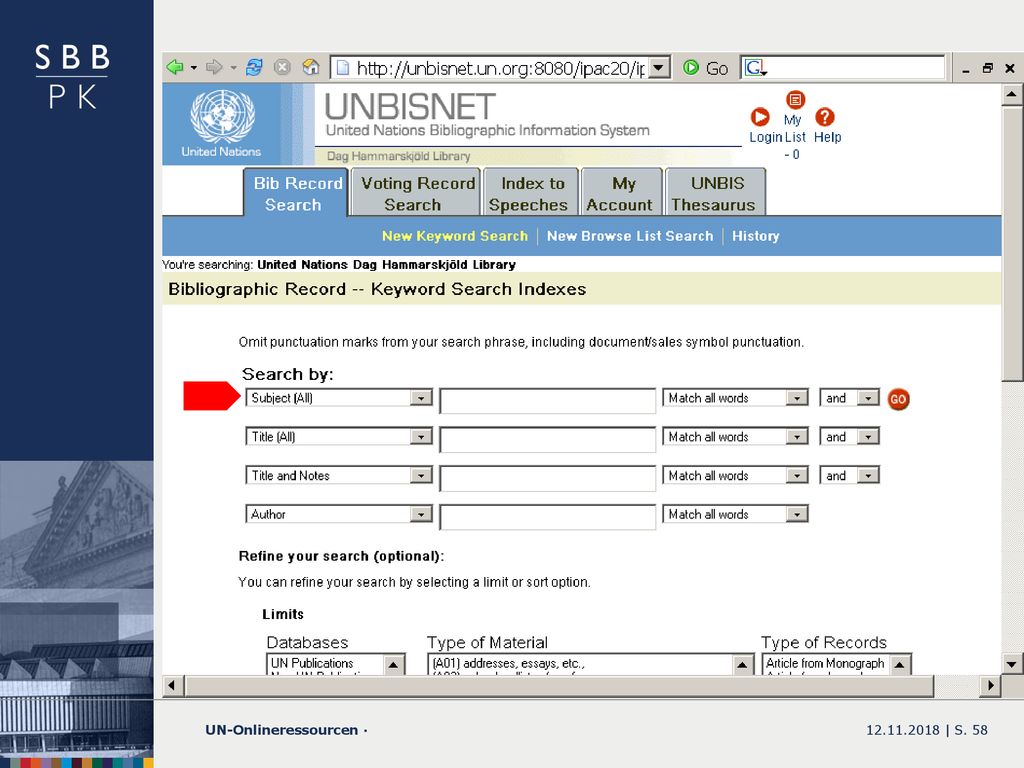Click the History link
Image resolution: width=1024 pixels, height=768 pixels.
coord(756,236)
